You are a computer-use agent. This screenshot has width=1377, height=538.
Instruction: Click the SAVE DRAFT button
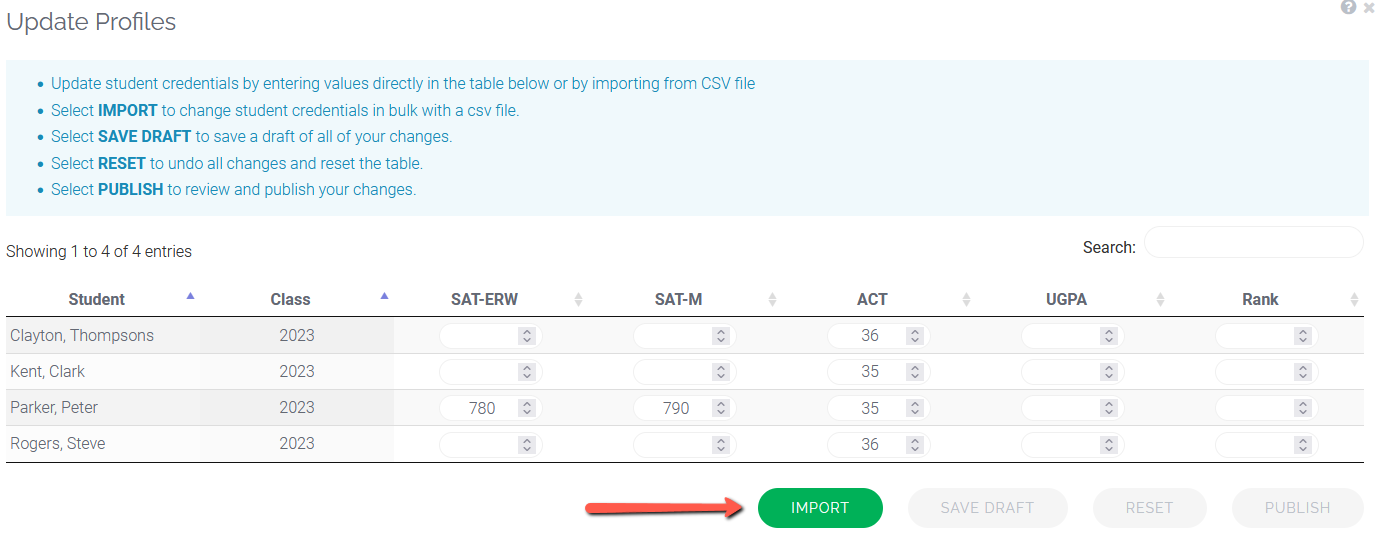[987, 508]
